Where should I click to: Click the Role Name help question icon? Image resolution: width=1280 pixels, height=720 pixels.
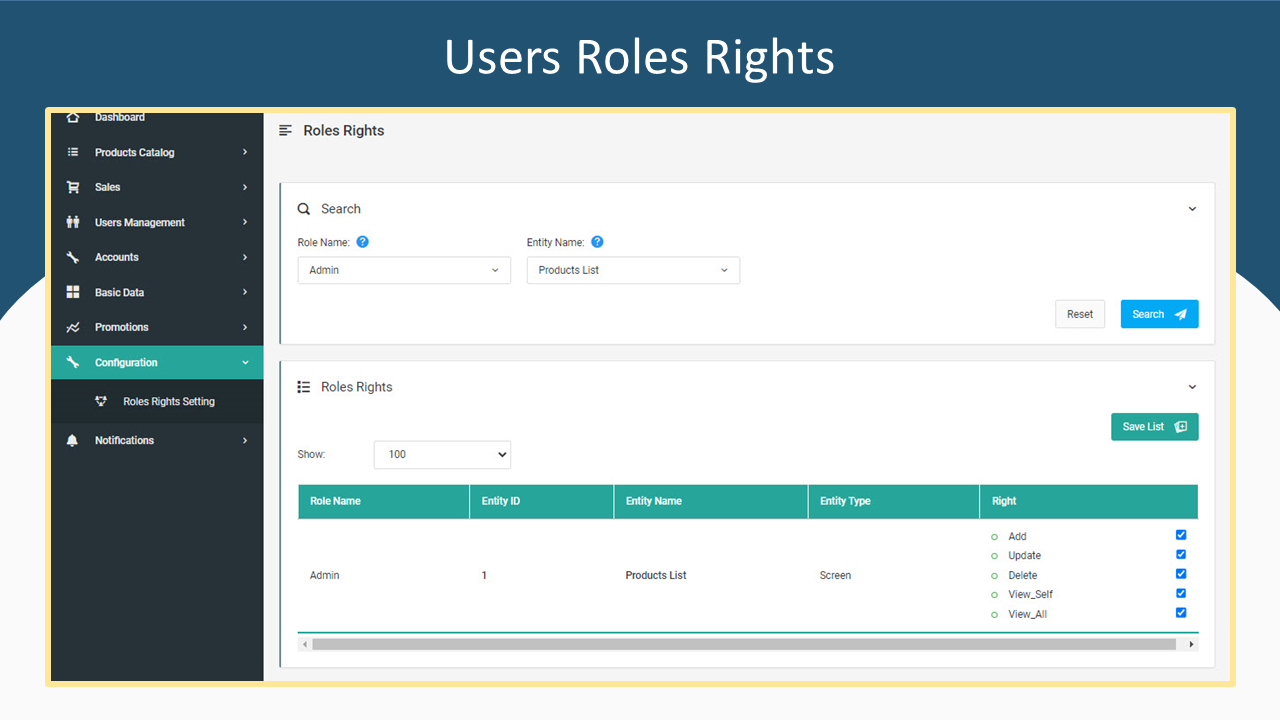point(363,242)
